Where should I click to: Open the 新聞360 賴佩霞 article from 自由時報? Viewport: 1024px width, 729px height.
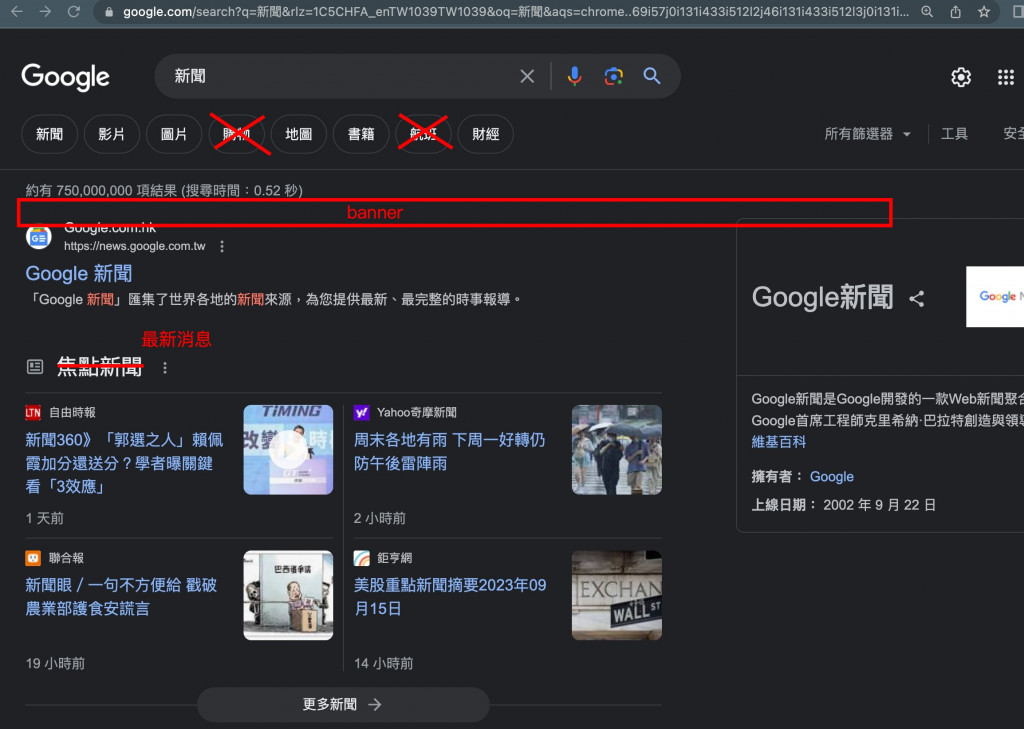click(124, 463)
